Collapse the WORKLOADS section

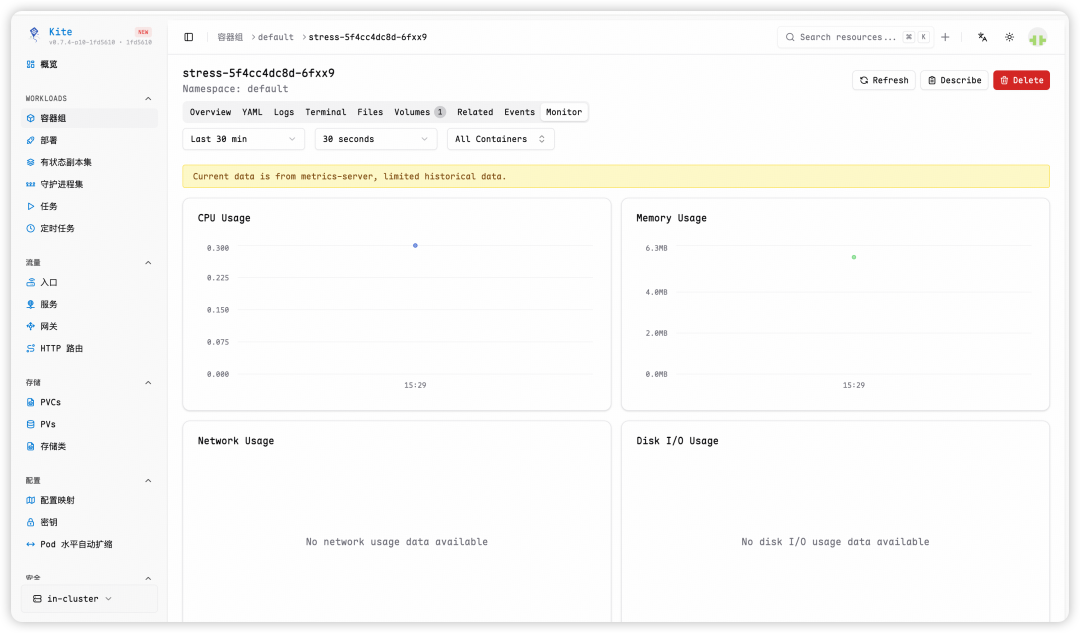tap(148, 98)
